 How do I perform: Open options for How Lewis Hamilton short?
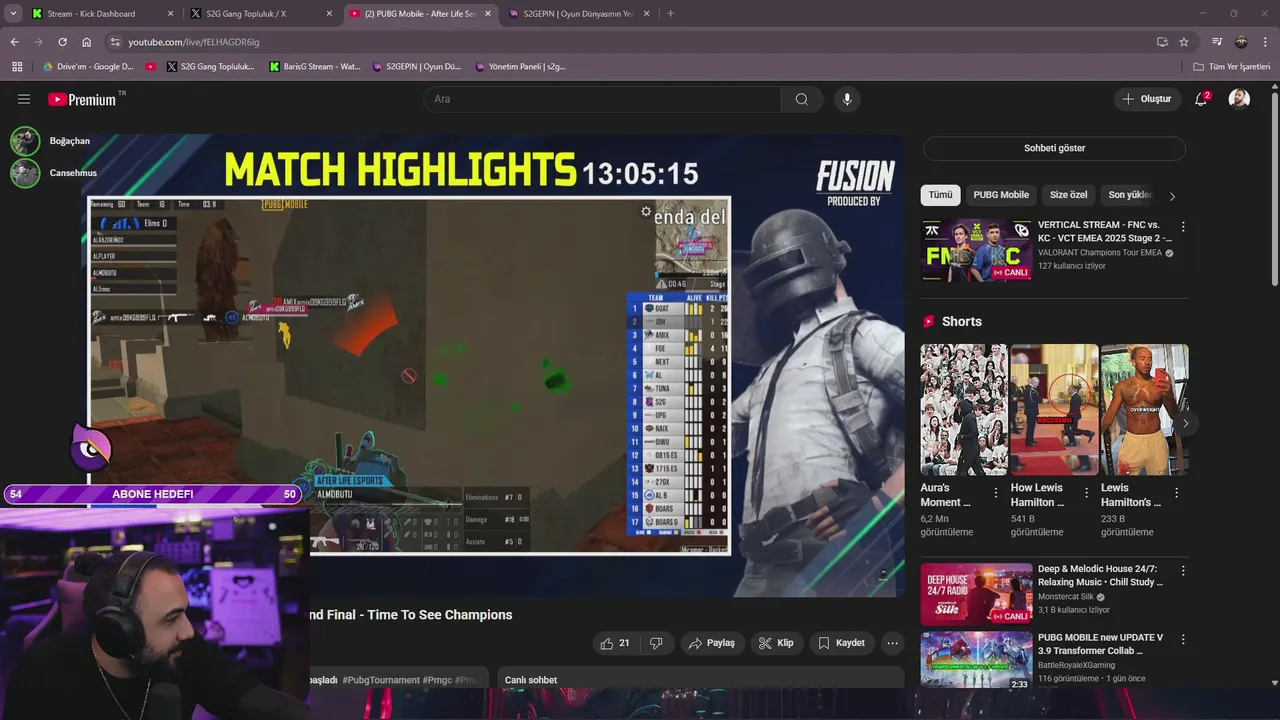1086,493
